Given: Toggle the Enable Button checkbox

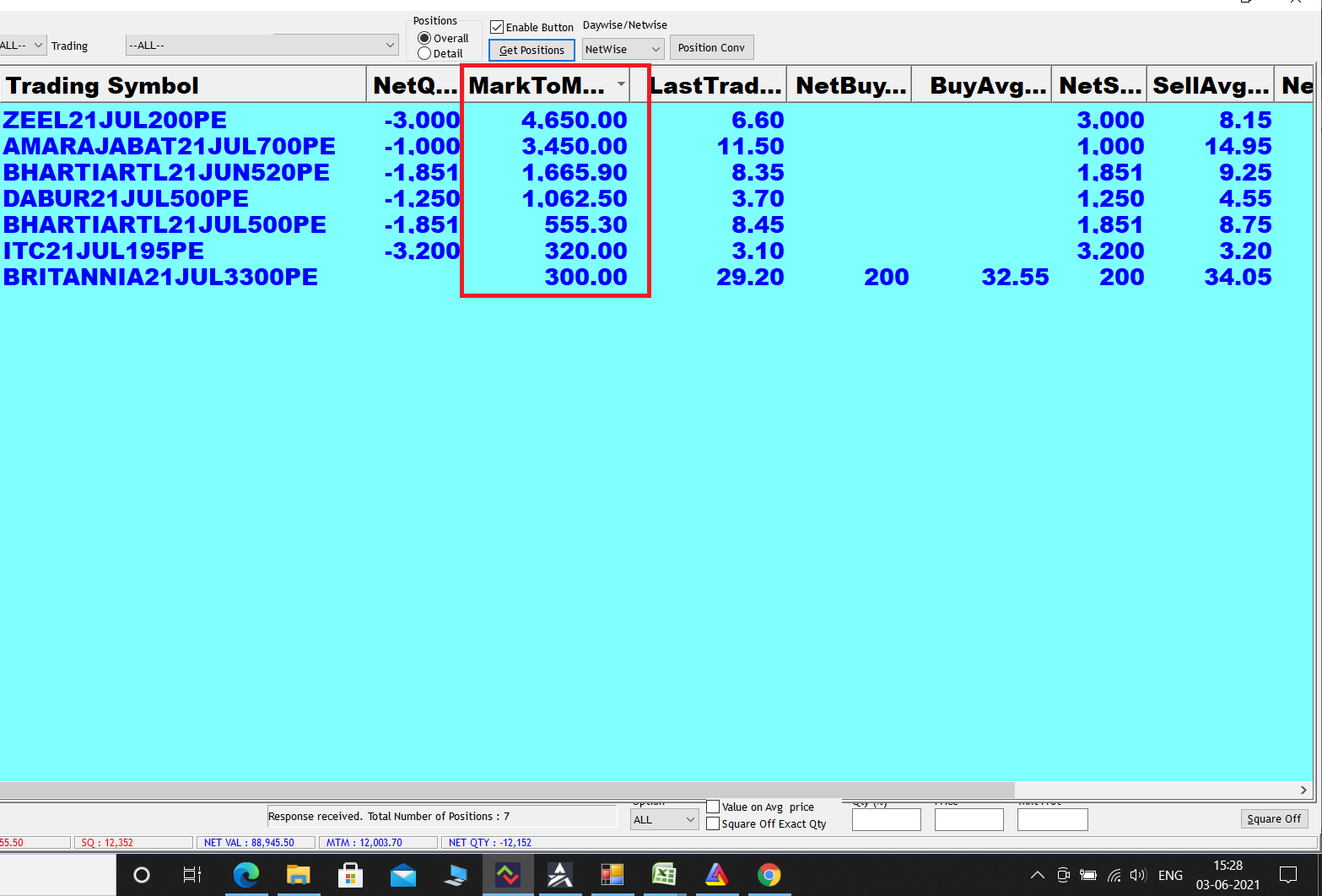Looking at the screenshot, I should tap(497, 27).
